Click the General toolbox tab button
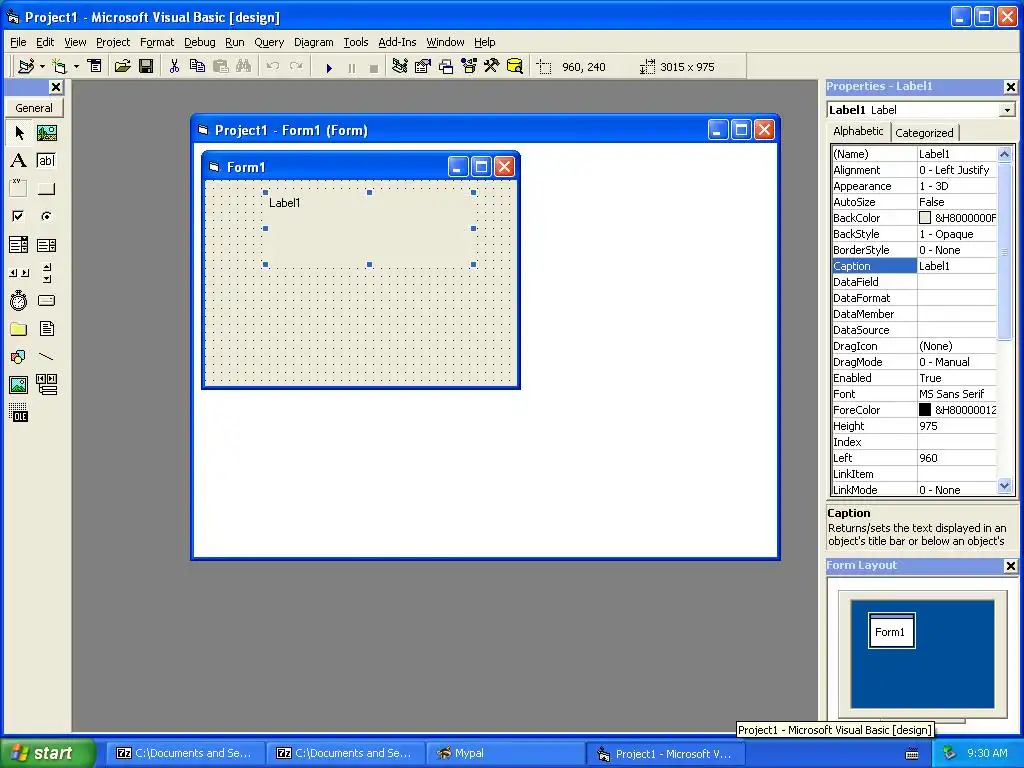The height and width of the screenshot is (768, 1024). [x=34, y=108]
